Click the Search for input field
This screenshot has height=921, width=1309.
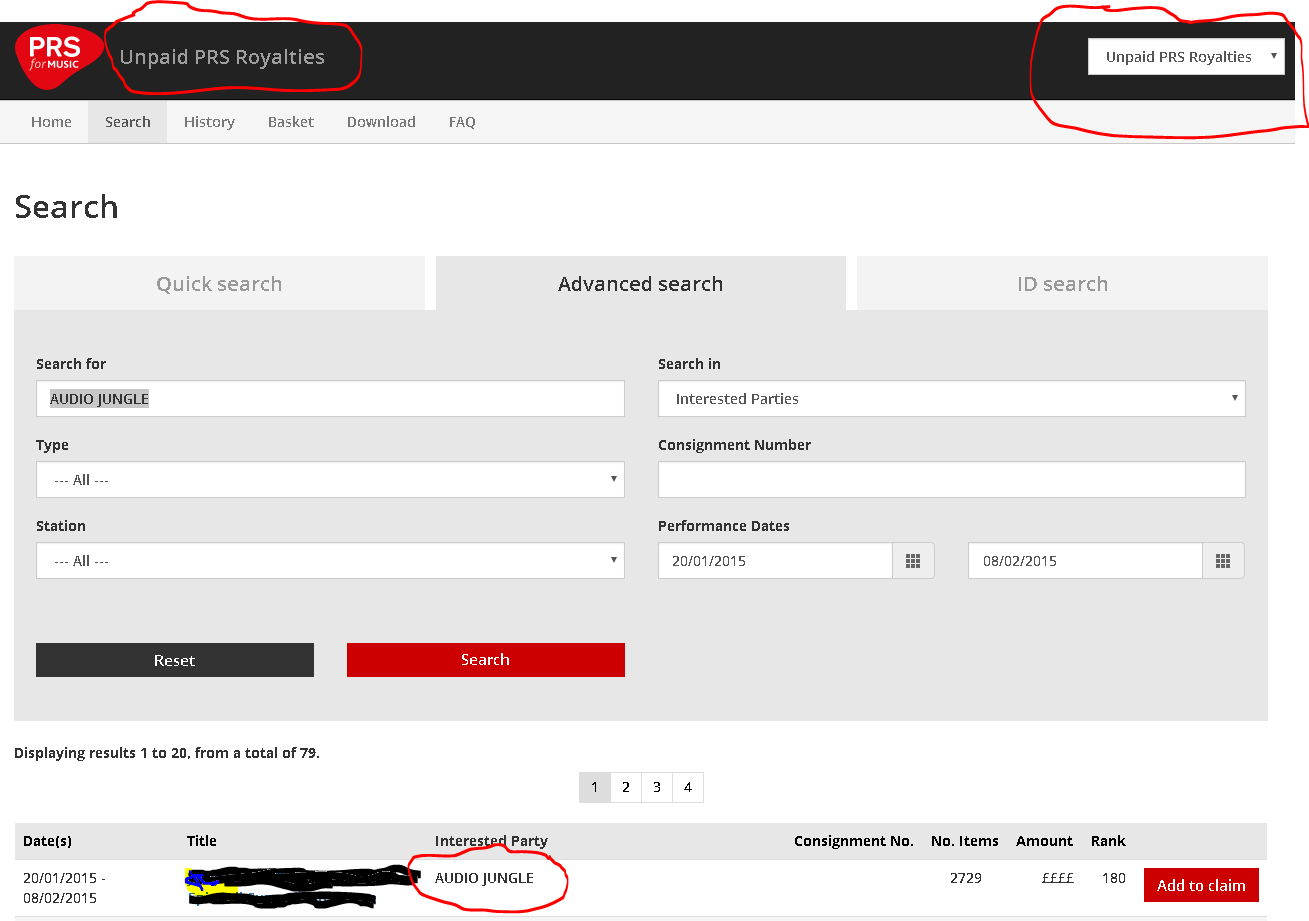[330, 399]
